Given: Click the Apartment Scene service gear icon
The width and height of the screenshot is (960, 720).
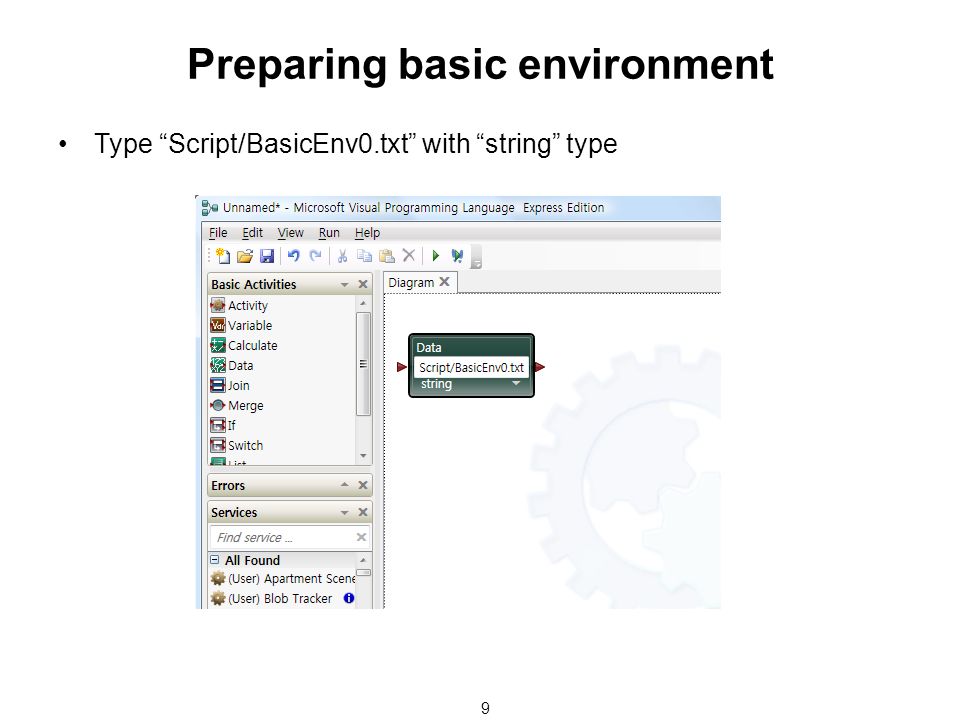Looking at the screenshot, I should [x=218, y=578].
